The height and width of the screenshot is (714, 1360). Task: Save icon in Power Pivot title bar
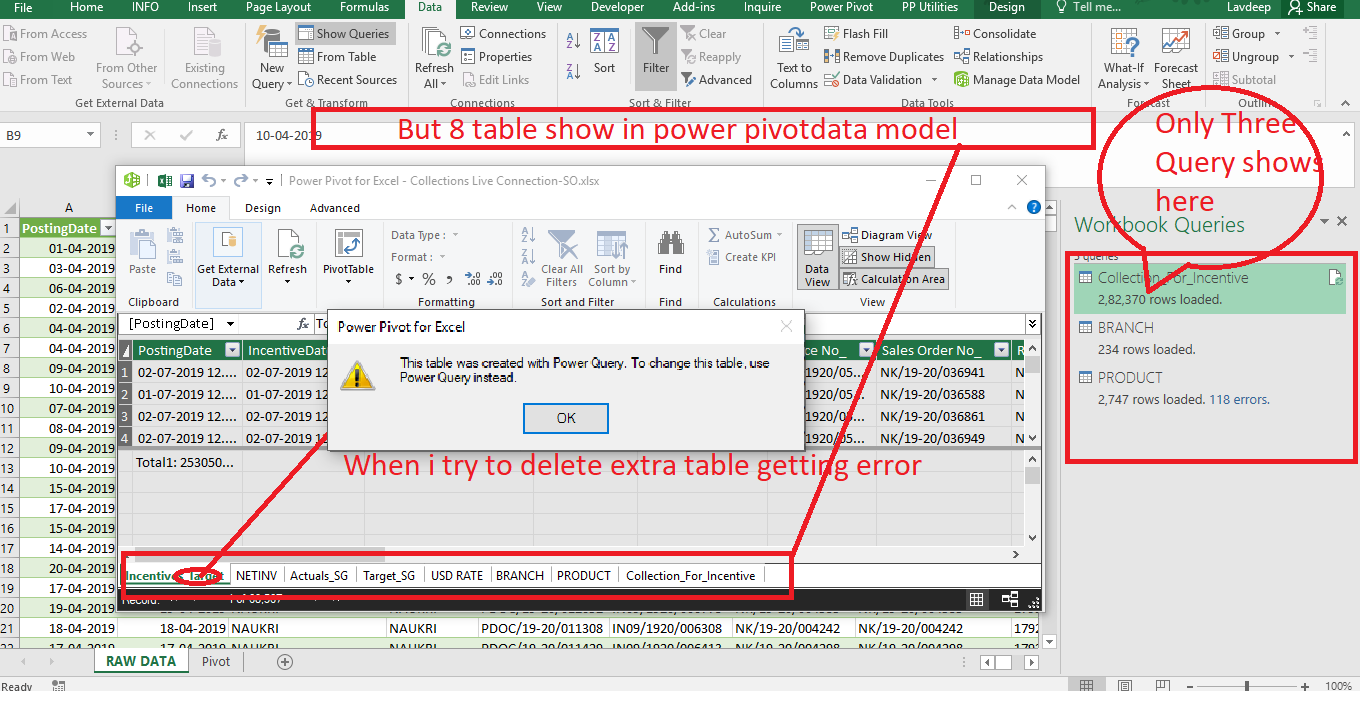(187, 181)
